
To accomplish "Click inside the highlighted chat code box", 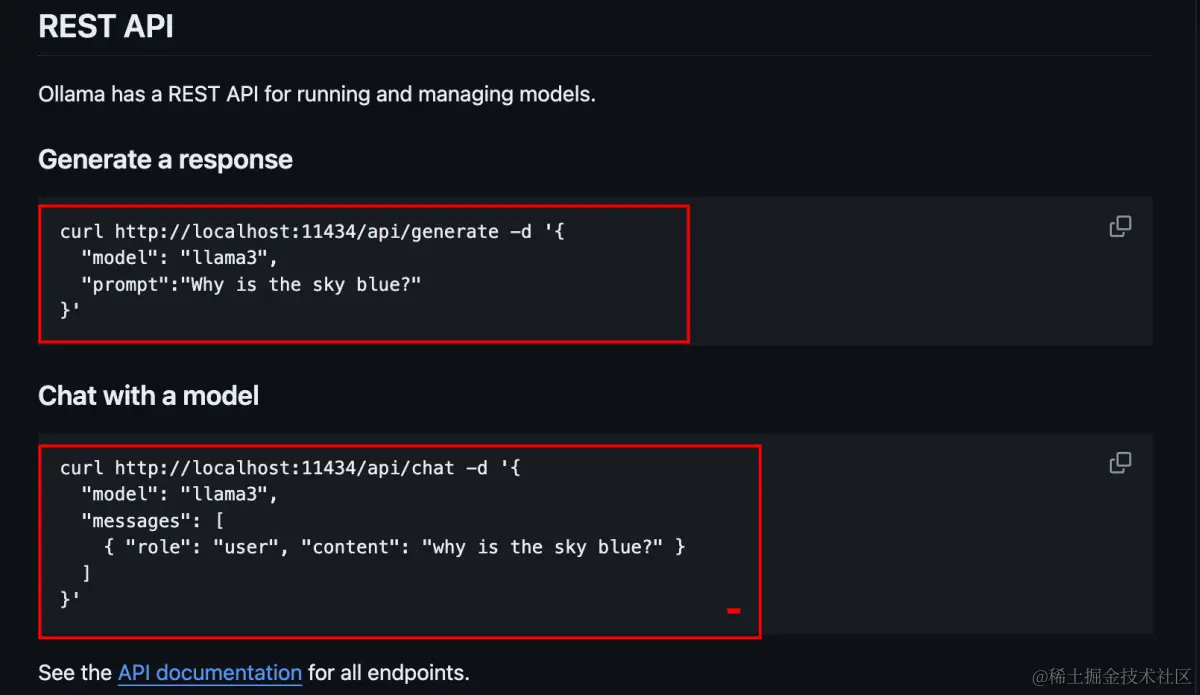I will 398,540.
